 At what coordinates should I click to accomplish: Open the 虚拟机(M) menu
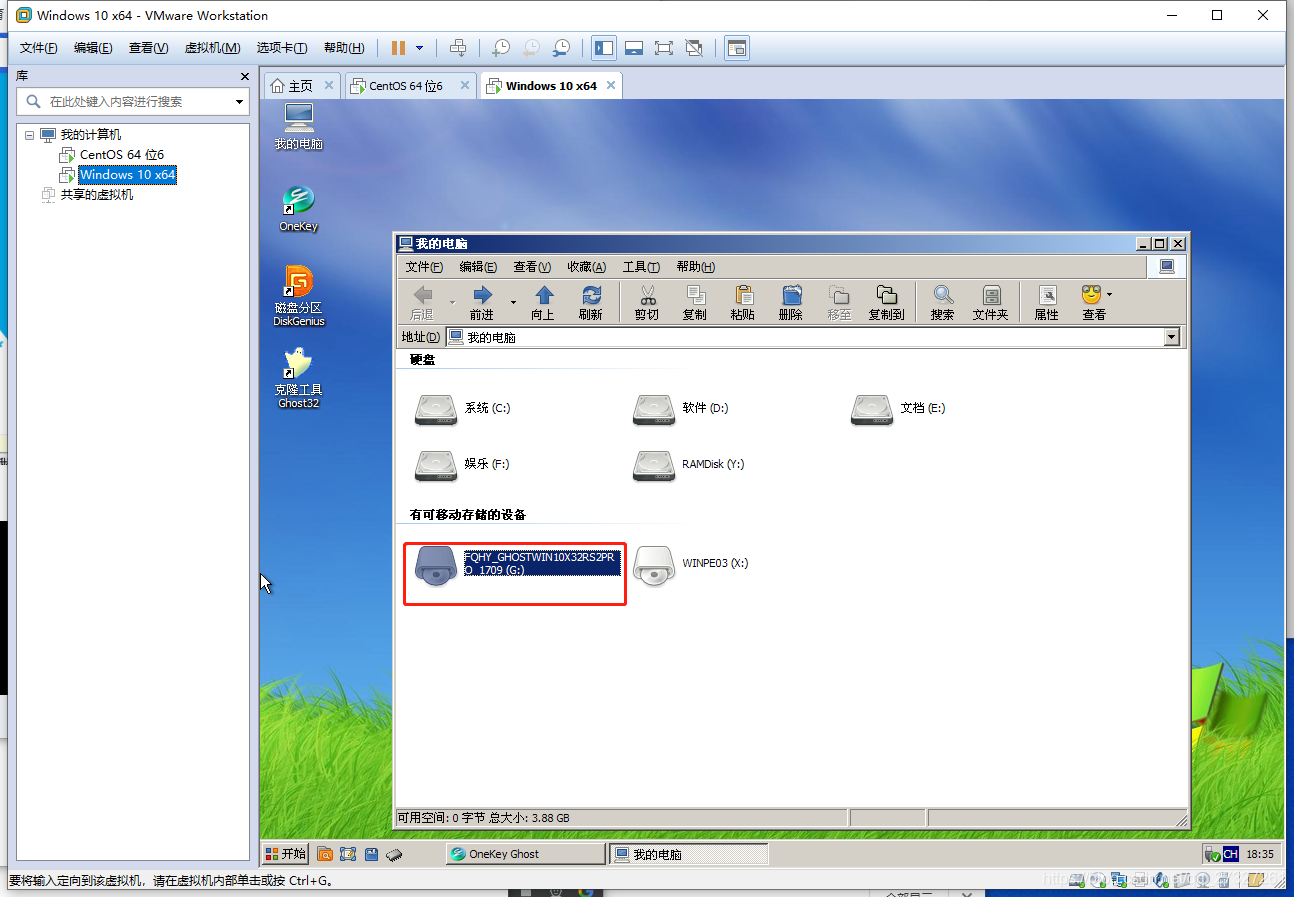point(213,48)
